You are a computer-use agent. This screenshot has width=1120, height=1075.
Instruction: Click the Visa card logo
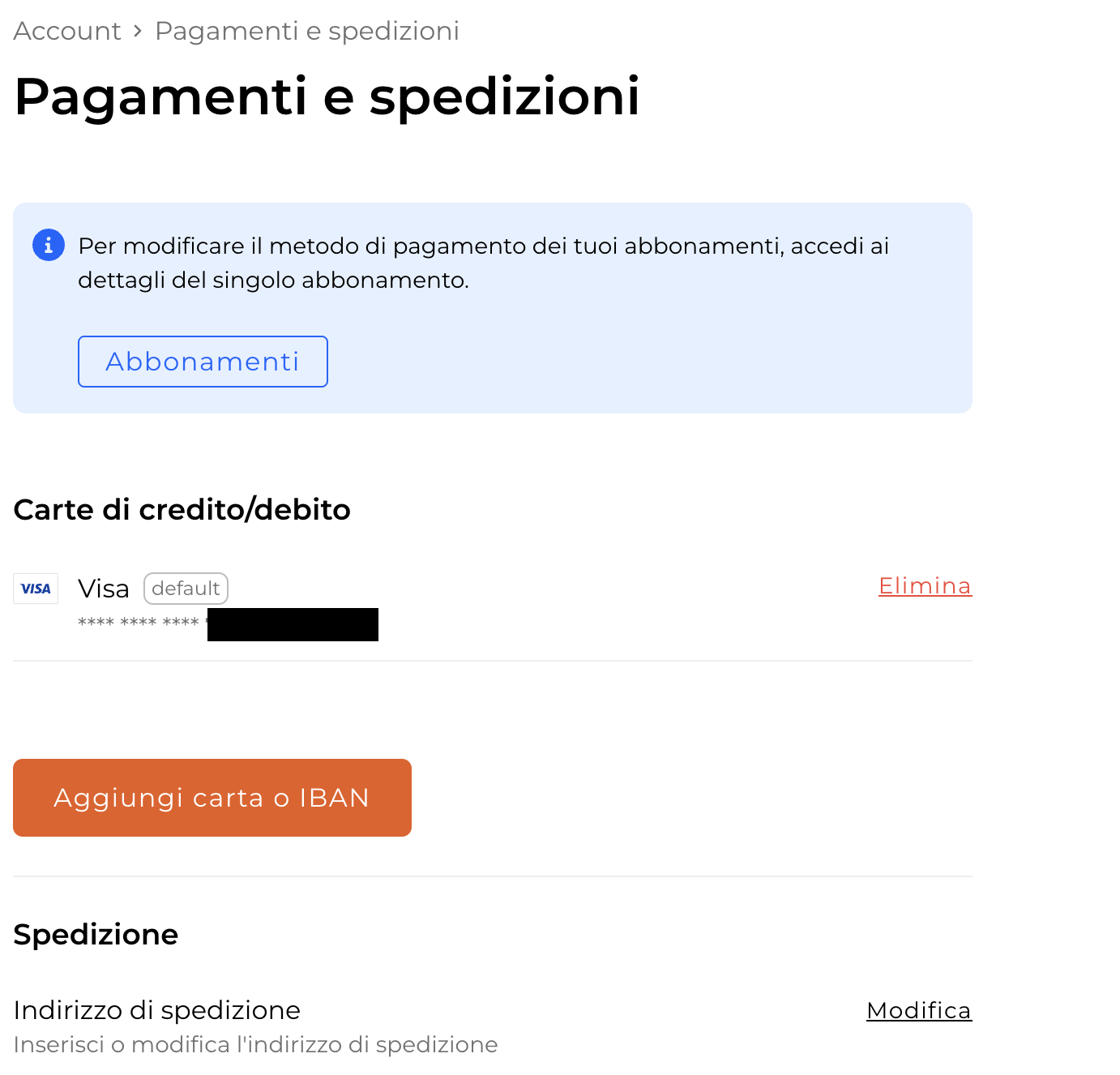coord(36,589)
